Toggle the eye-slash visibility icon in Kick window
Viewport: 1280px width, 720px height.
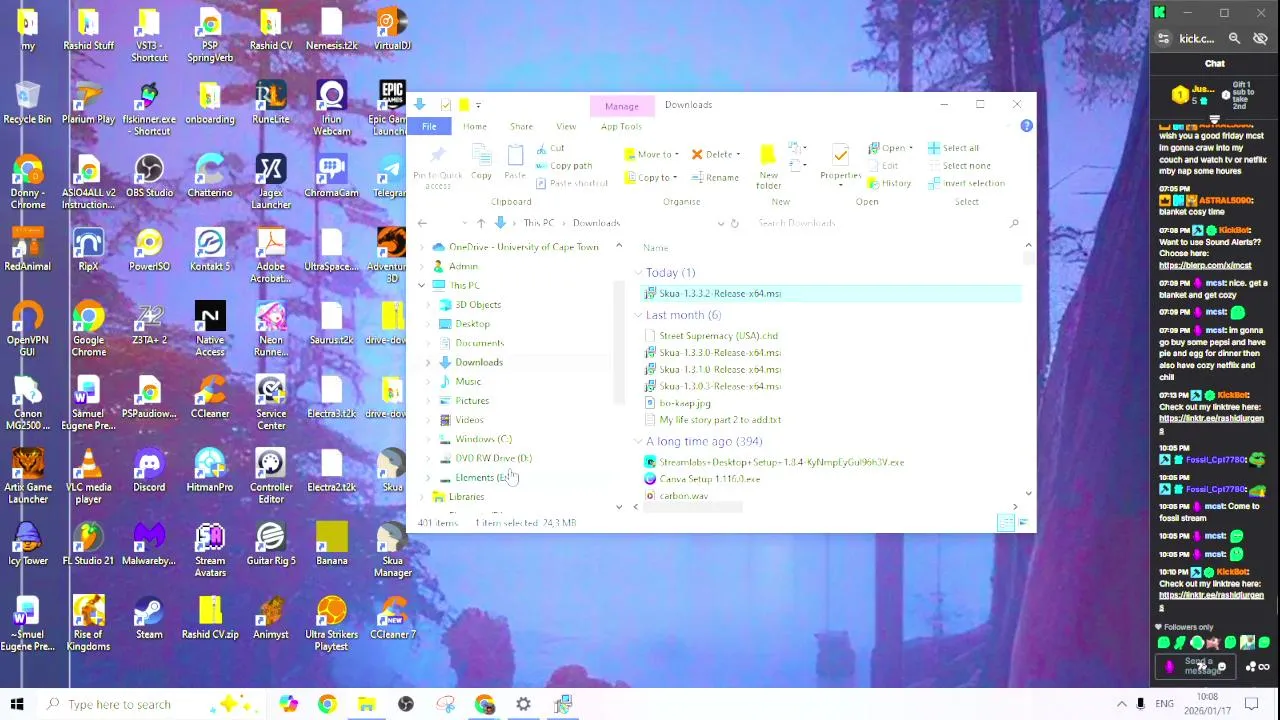(x=1260, y=38)
